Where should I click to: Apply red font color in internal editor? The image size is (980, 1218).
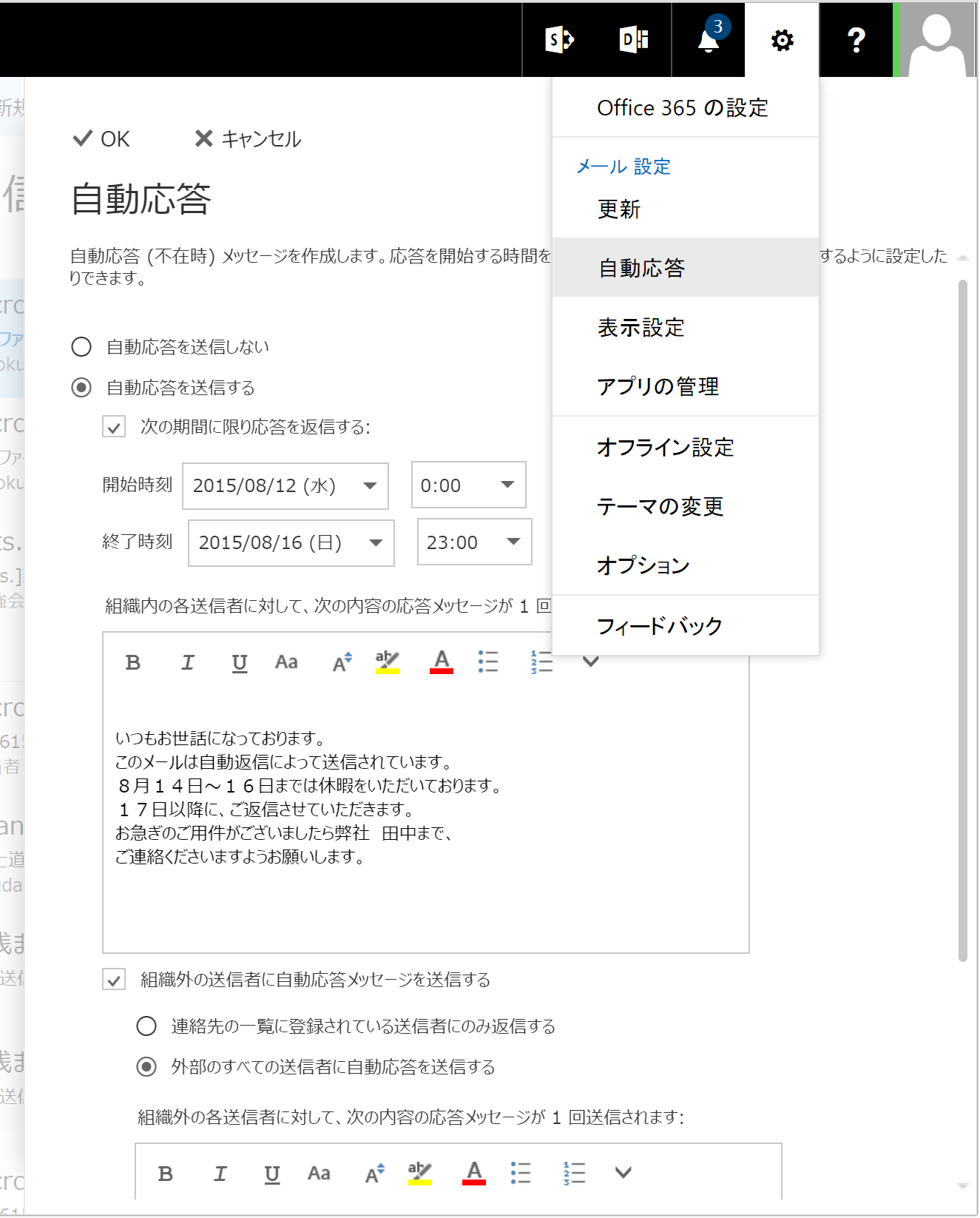442,662
